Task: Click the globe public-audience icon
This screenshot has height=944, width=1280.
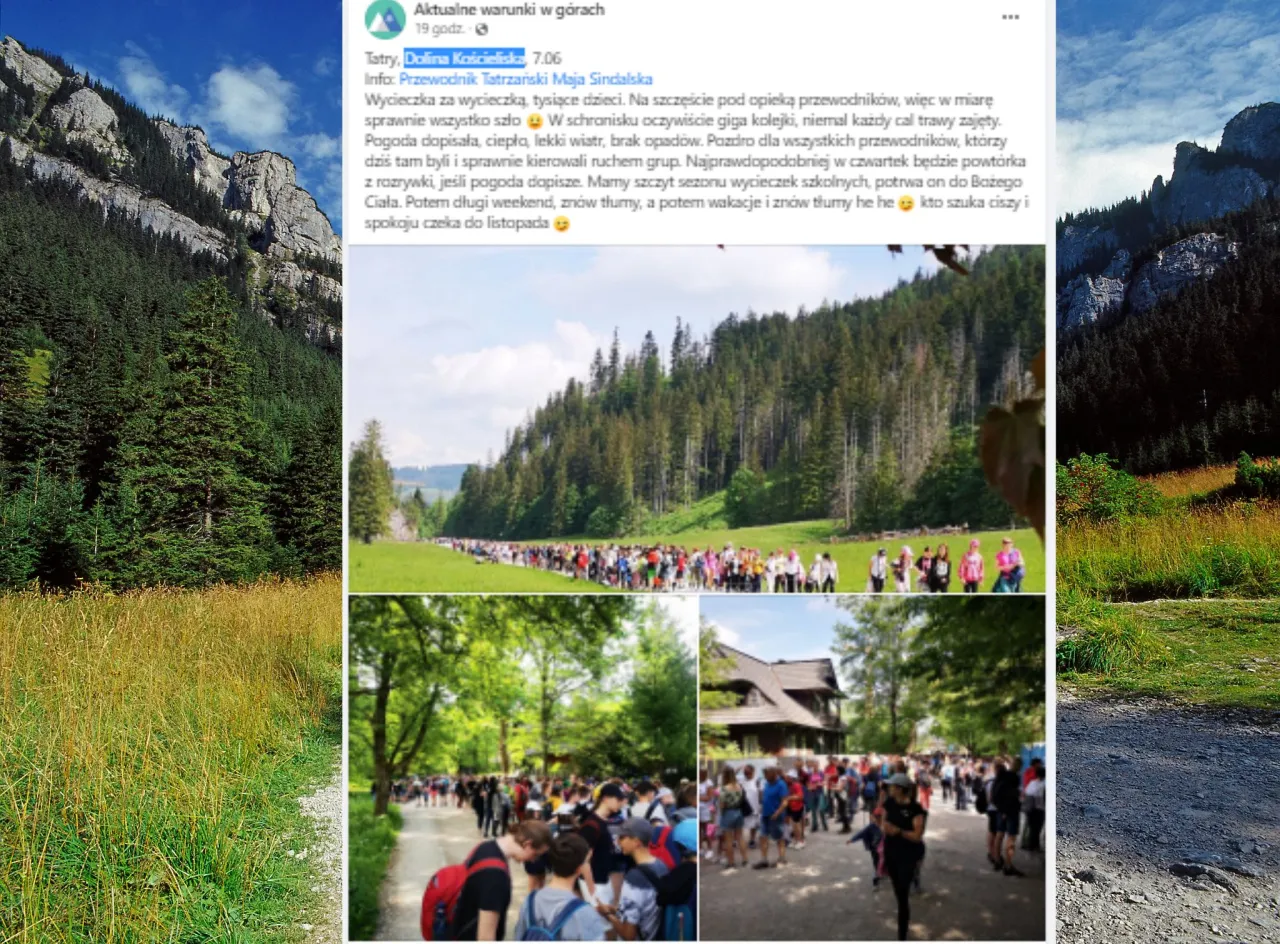Action: 482,29
